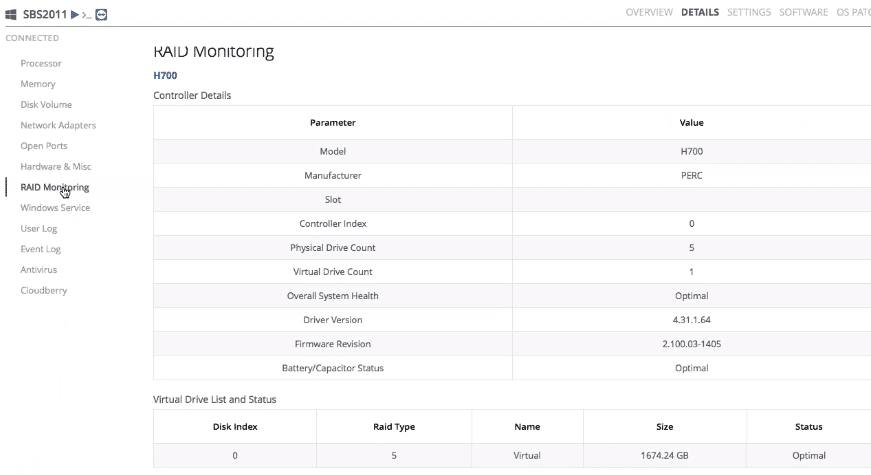871x475 pixels.
Task: Open the OS Patches tab
Action: tap(853, 13)
